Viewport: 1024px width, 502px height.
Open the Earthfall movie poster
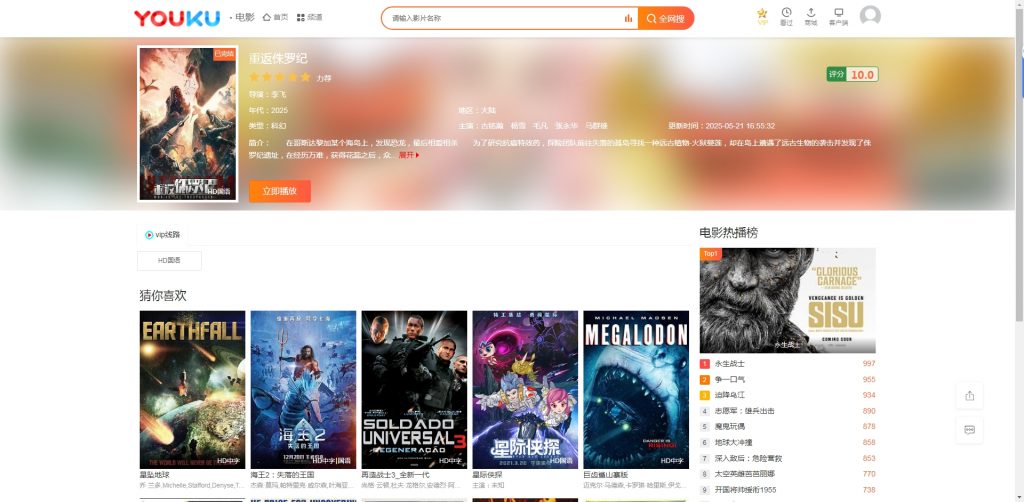pos(193,390)
